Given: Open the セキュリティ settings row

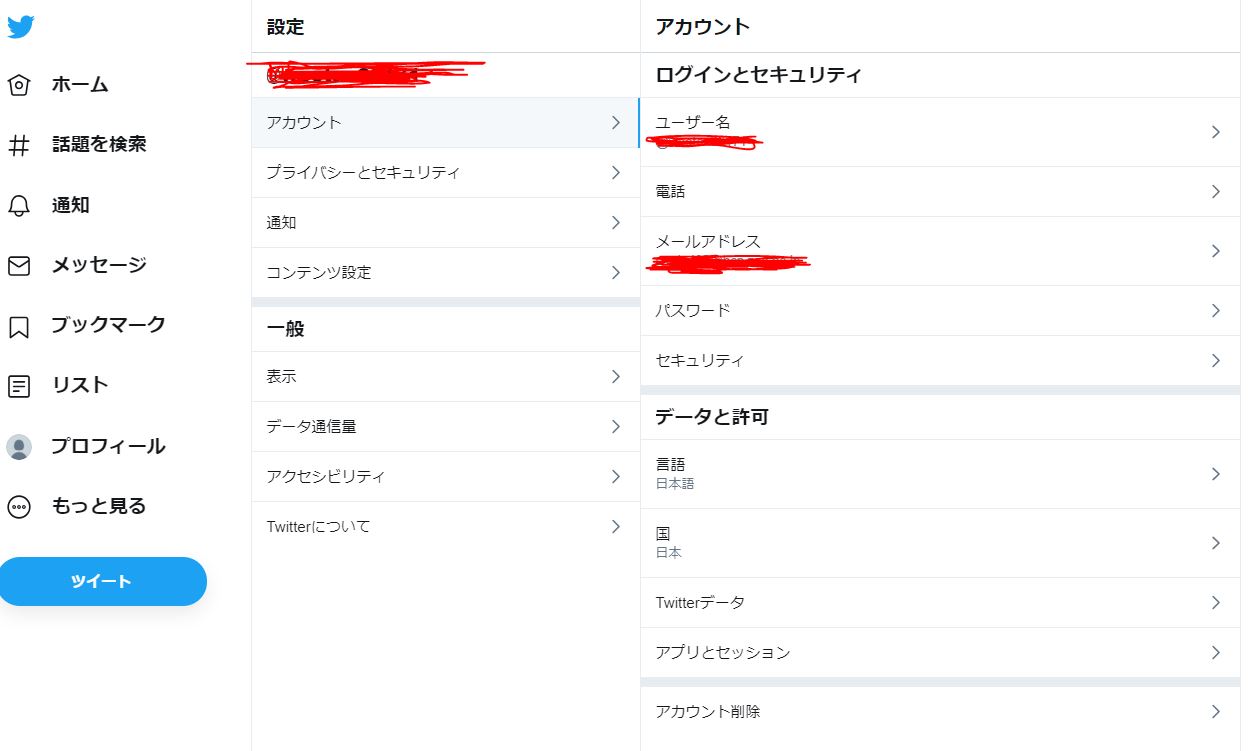Looking at the screenshot, I should 699,361.
